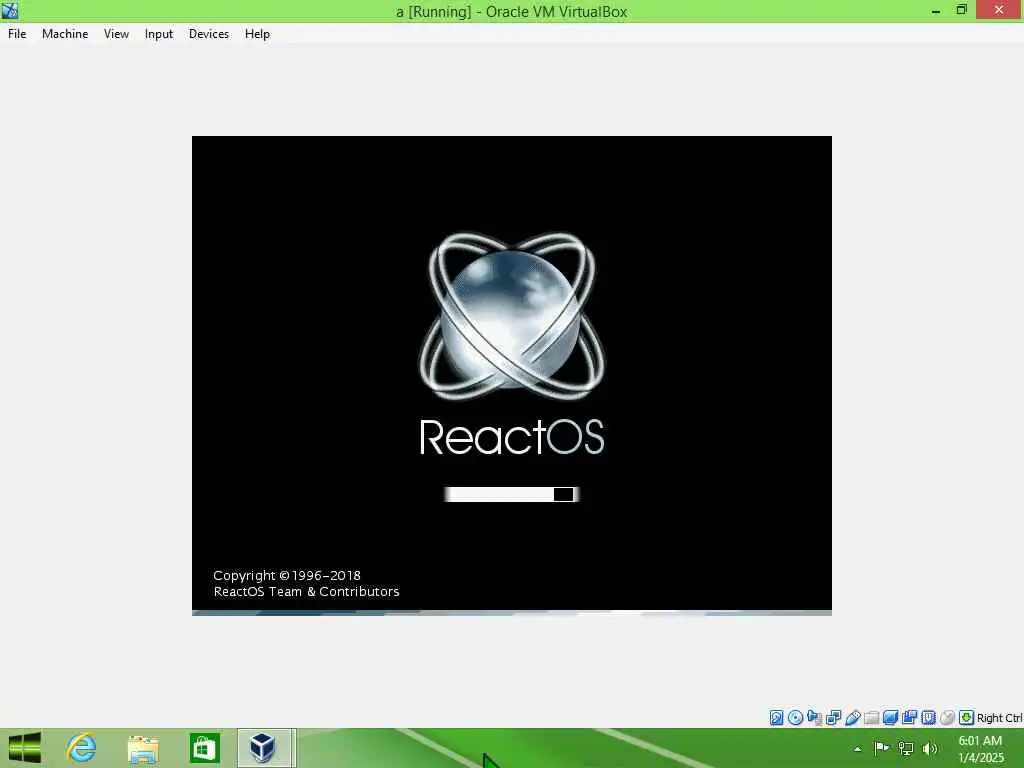Click the host key capture arrow icon
The height and width of the screenshot is (768, 1024).
[x=967, y=718]
